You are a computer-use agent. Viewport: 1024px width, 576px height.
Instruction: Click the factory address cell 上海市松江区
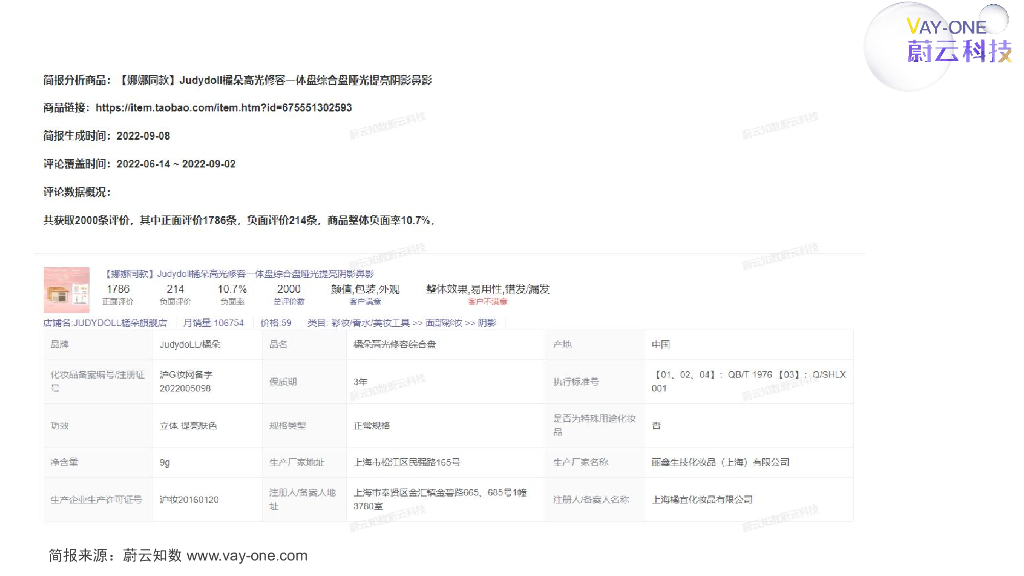click(445, 462)
